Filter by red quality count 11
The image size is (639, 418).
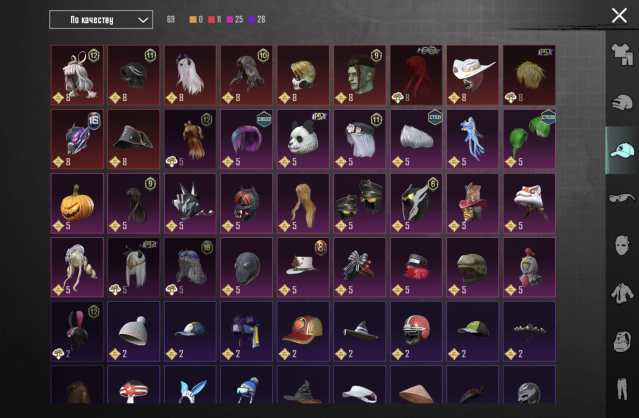[x=214, y=20]
